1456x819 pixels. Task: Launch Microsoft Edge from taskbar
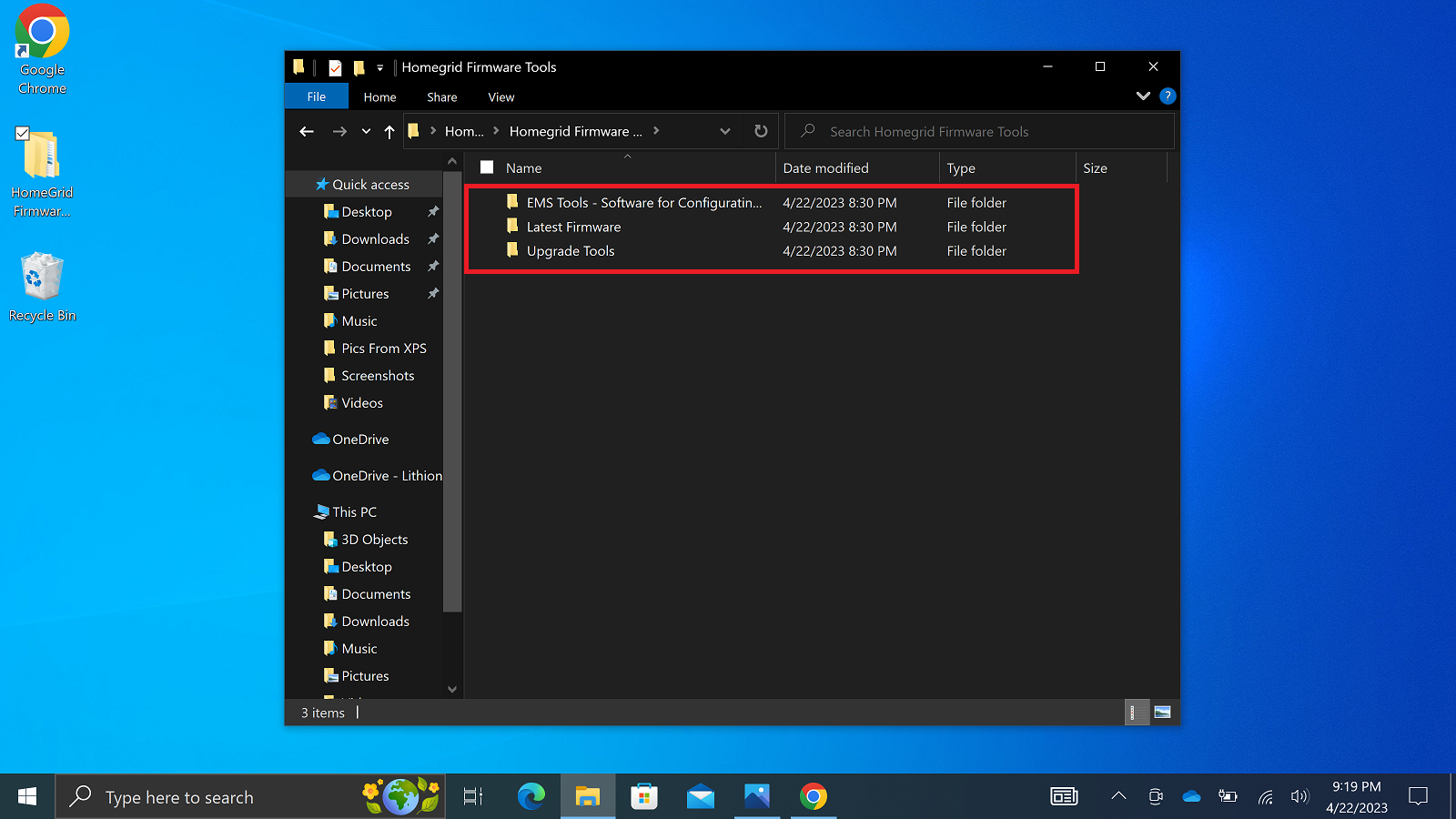coord(531,797)
